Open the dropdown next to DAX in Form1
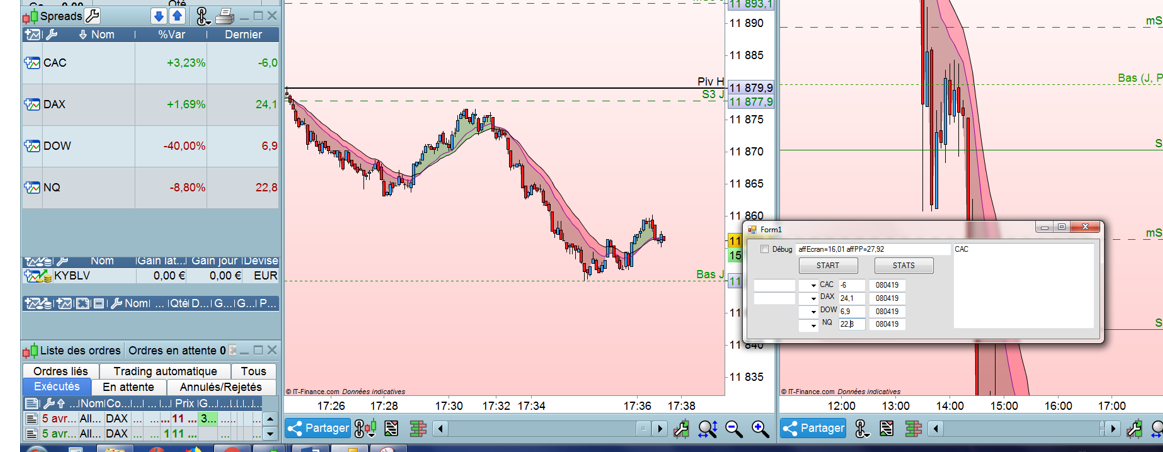The width and height of the screenshot is (1163, 452). coord(813,298)
